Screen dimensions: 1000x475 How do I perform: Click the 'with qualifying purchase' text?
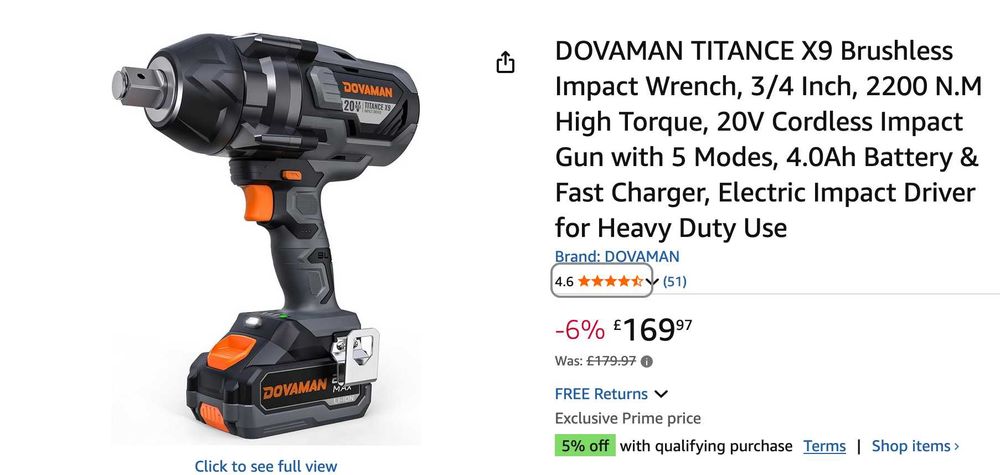click(x=706, y=446)
